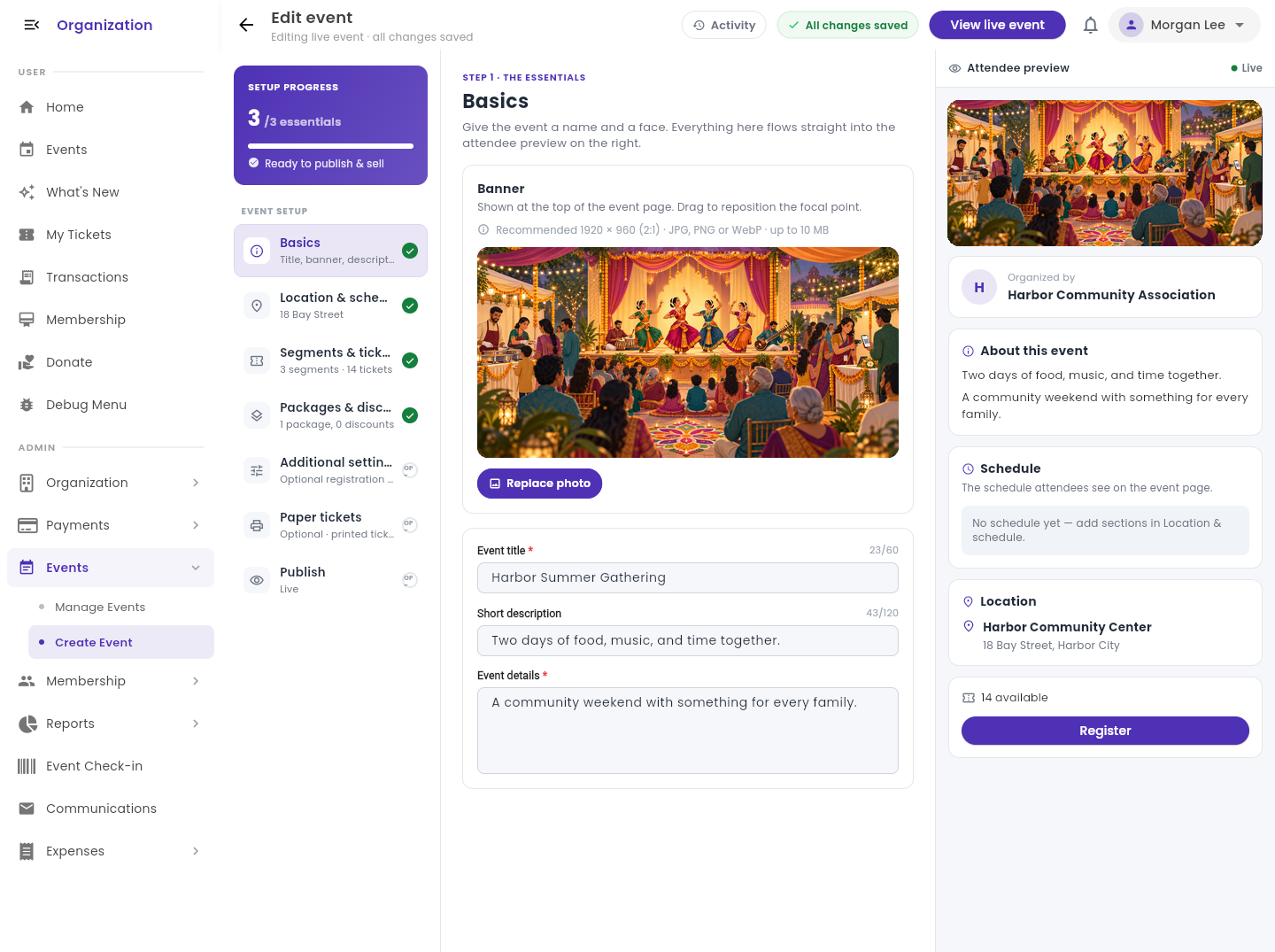Open Morgan Lee account dropdown
The width and height of the screenshot is (1275, 952).
pos(1184,25)
